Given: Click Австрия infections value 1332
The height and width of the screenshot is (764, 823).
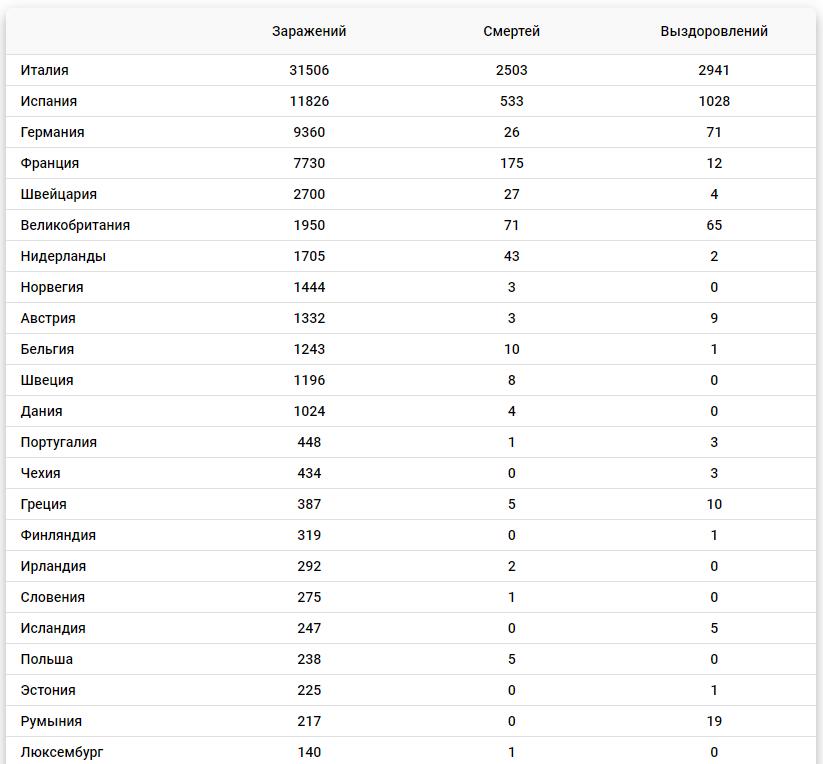Looking at the screenshot, I should pyautogui.click(x=309, y=318).
